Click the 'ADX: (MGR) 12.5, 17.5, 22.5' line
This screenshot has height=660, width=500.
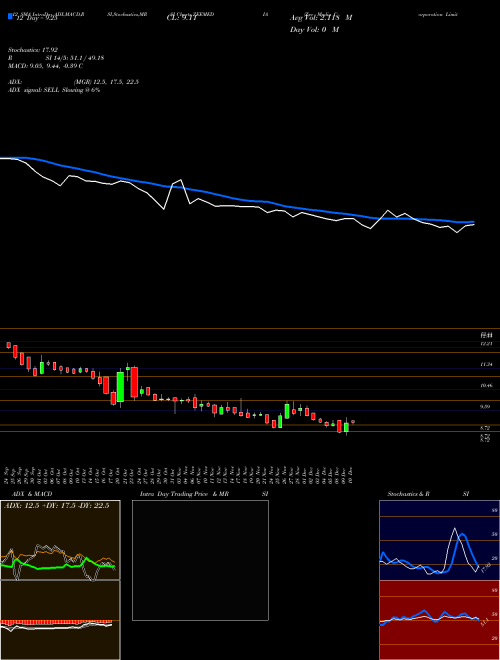click(x=73, y=82)
